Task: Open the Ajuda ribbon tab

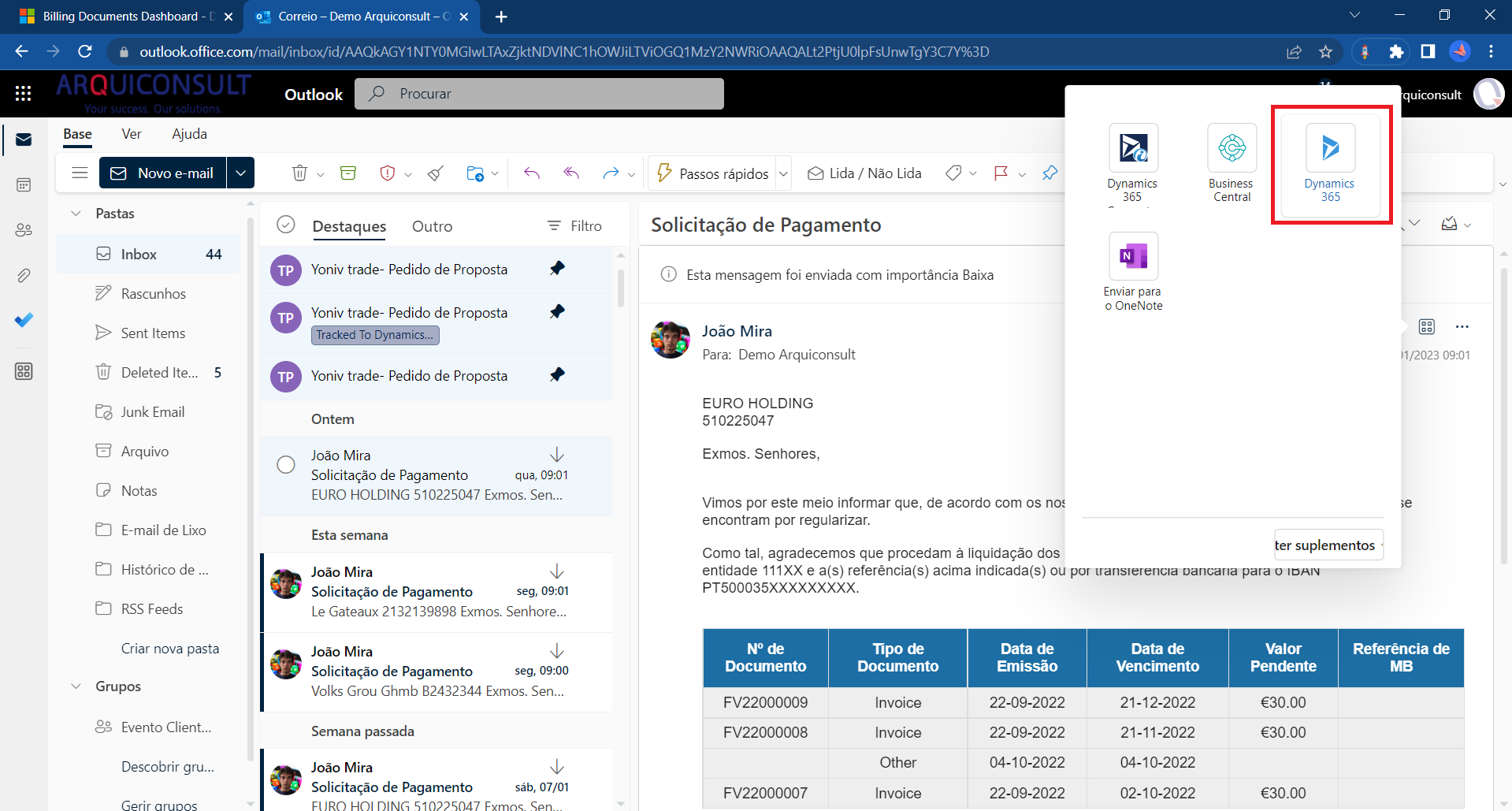Action: pos(189,134)
